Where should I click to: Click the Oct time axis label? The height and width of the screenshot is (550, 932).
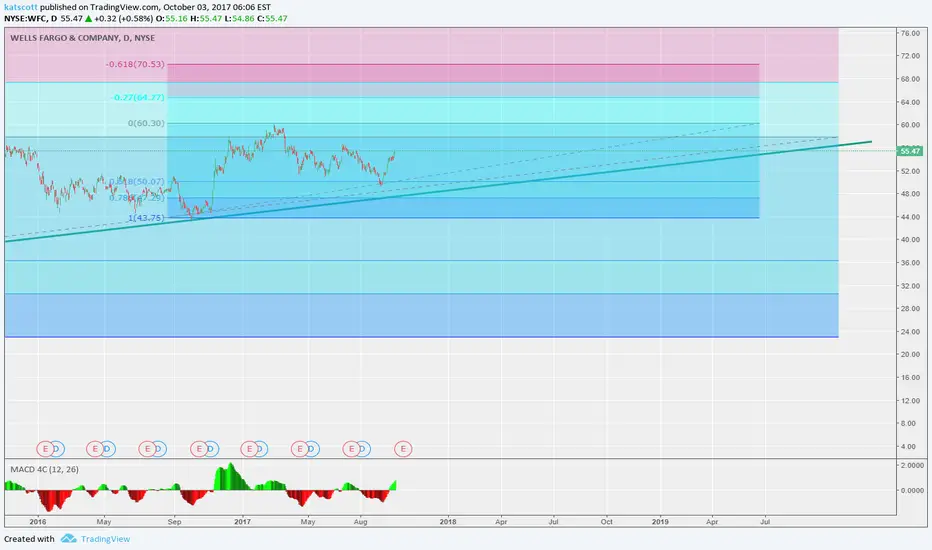tap(607, 521)
